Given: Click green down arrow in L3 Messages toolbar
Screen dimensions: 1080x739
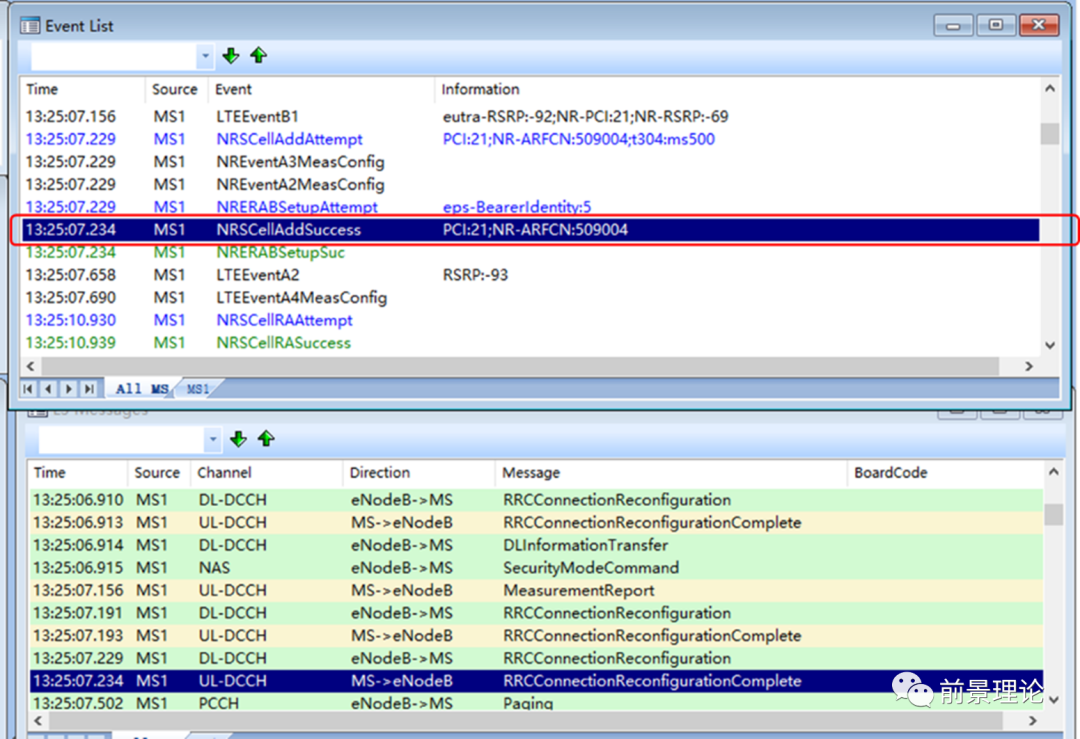Looking at the screenshot, I should [238, 439].
